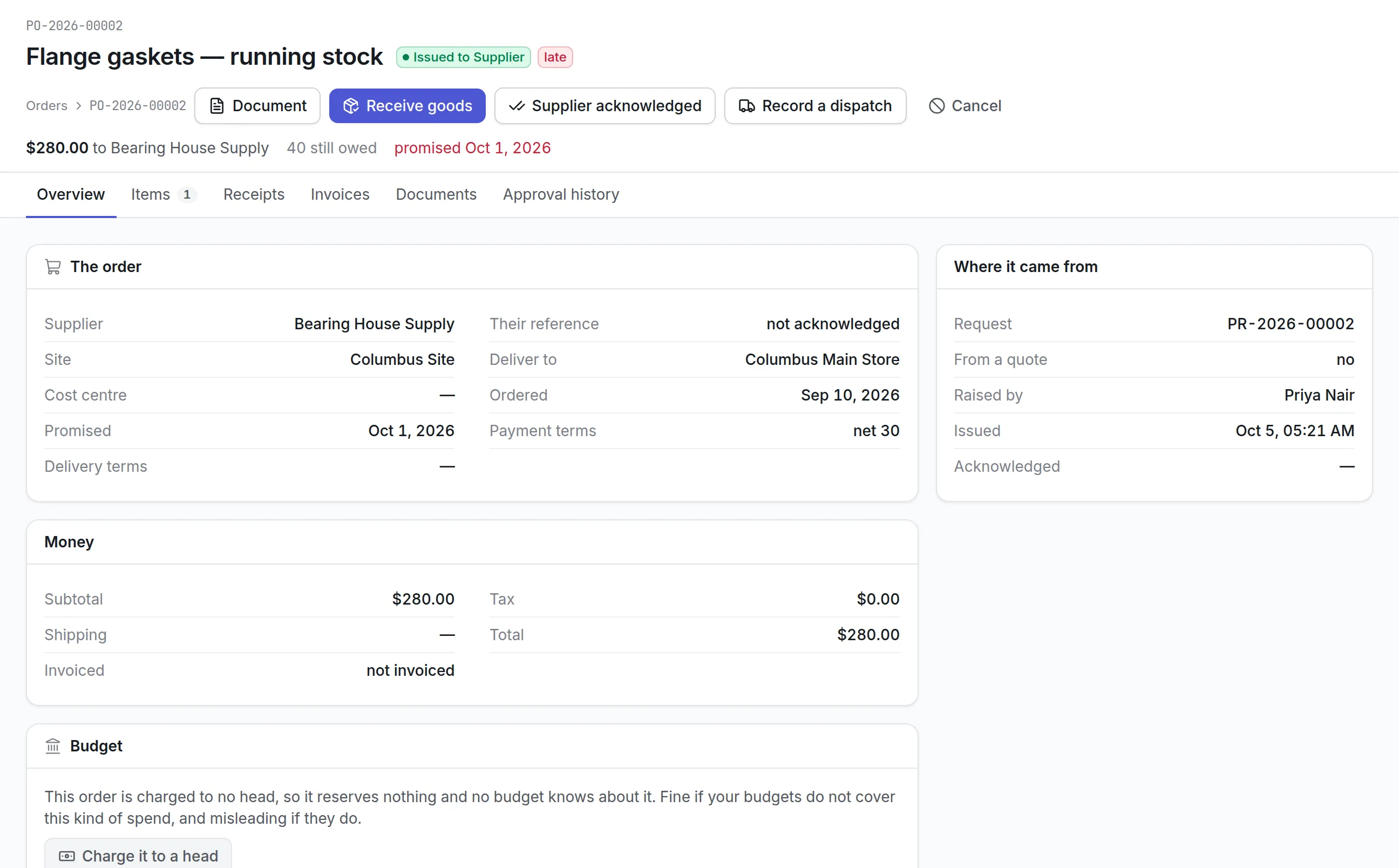Open the Invoices tab
This screenshot has width=1399, height=868.
340,195
